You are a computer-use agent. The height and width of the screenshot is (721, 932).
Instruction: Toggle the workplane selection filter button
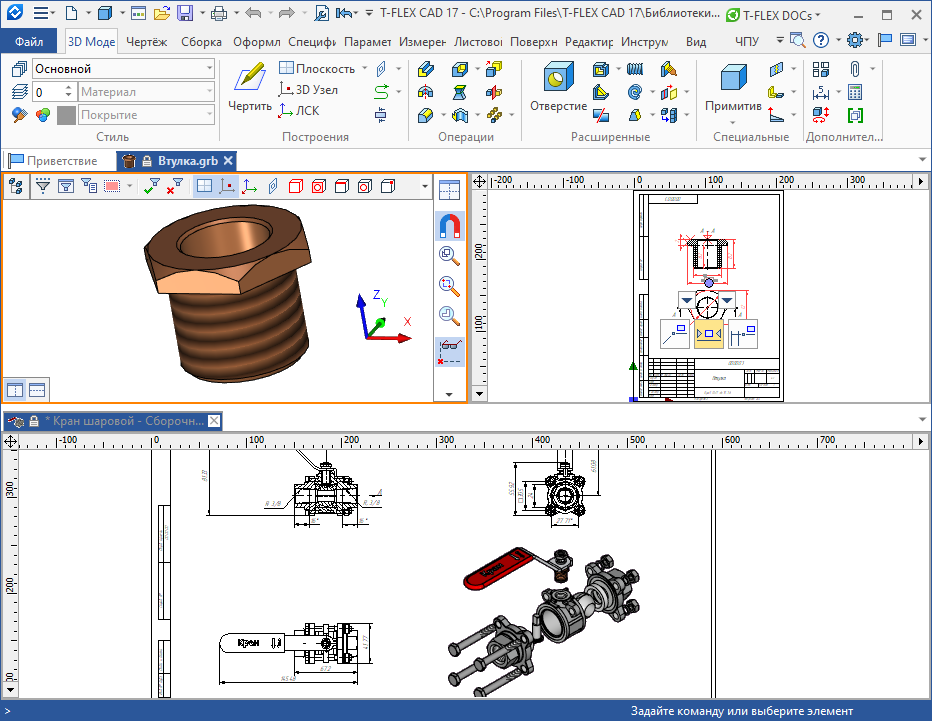click(203, 186)
